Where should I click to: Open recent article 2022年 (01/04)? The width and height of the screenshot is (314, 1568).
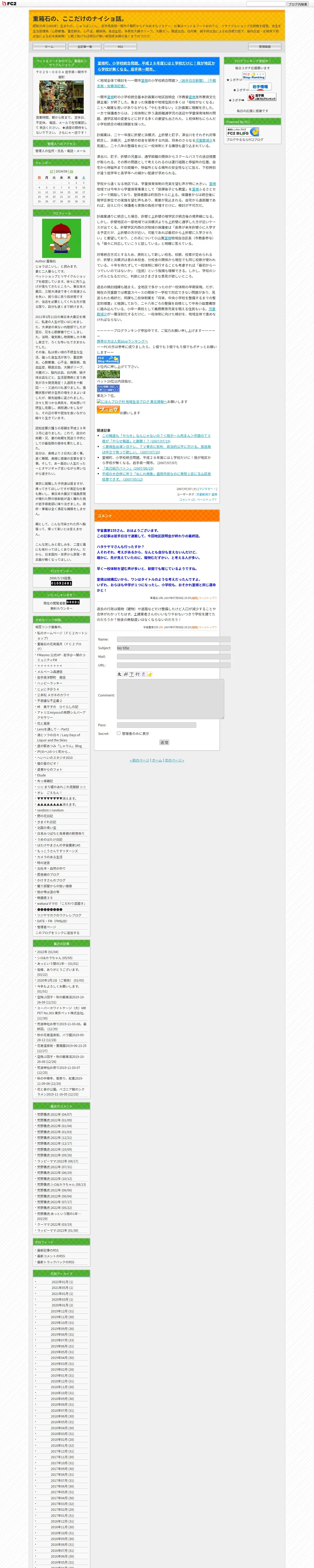click(48, 952)
